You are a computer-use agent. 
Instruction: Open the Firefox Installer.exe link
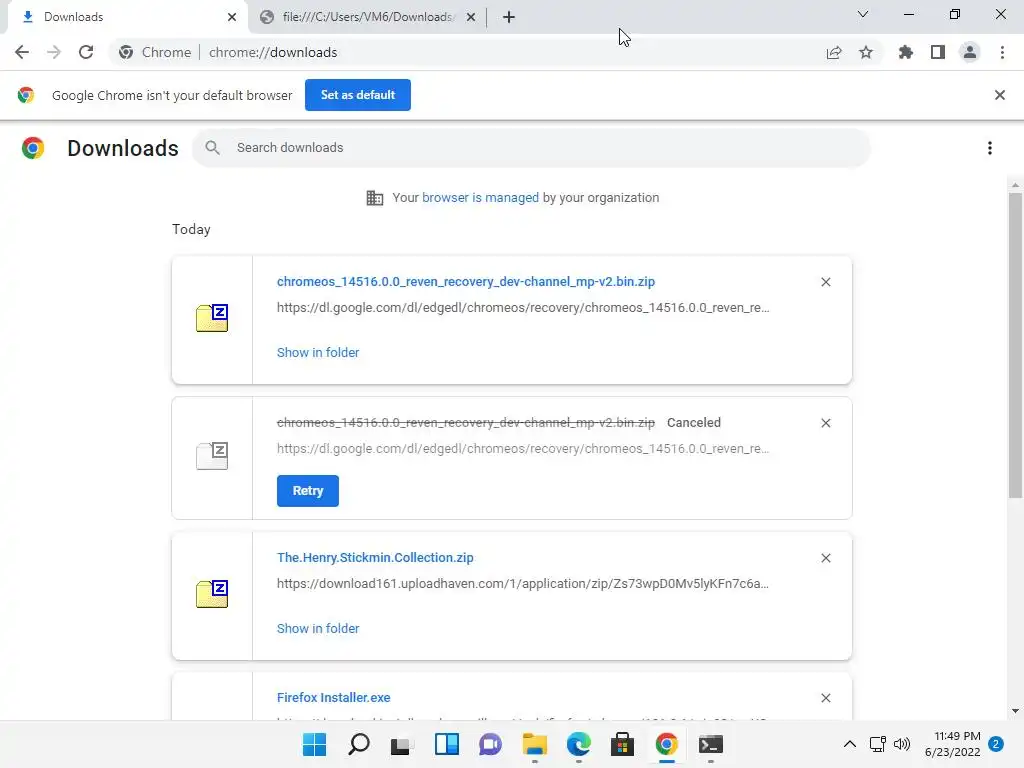coord(334,697)
